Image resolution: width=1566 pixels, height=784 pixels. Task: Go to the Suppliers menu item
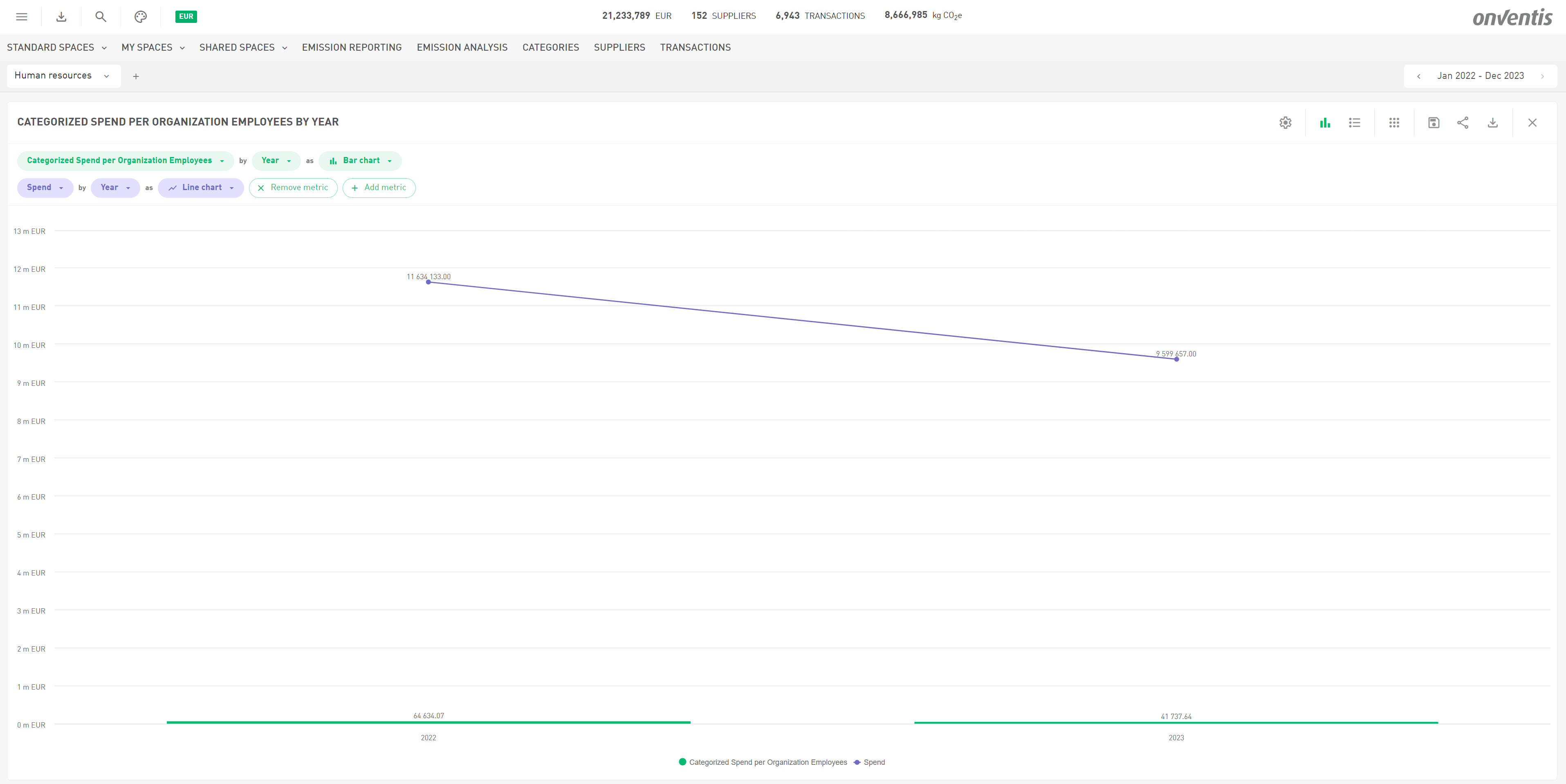(619, 47)
